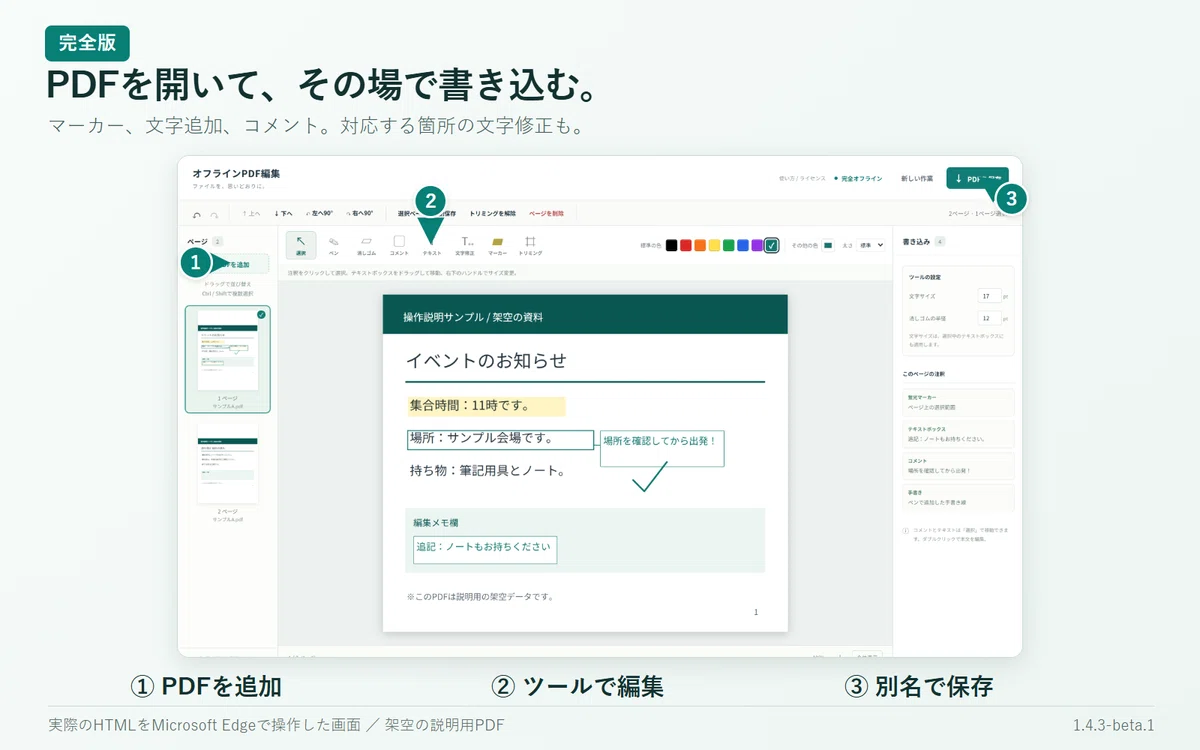Click the undo arrow icon
Viewport: 1200px width, 750px height.
[x=197, y=214]
